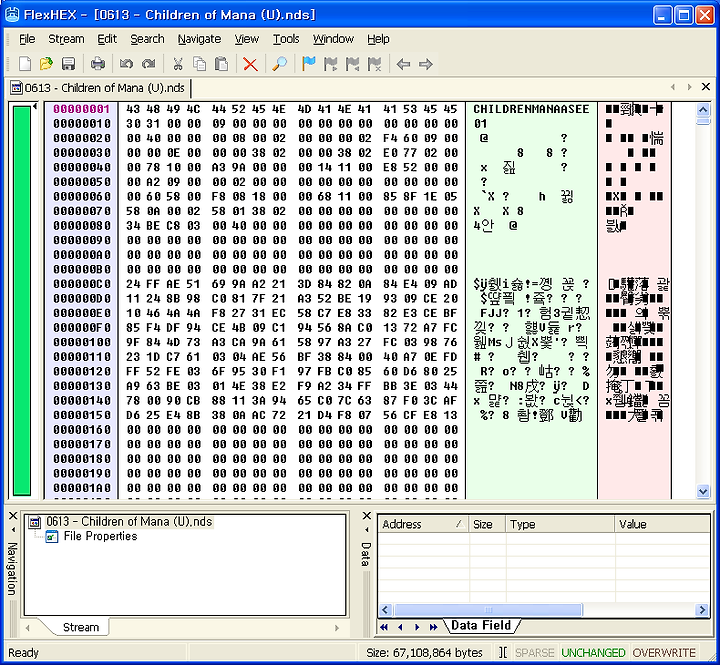Viewport: 720px width, 665px height.
Task: Jump to last Data Field tab arrow
Action: [433, 627]
